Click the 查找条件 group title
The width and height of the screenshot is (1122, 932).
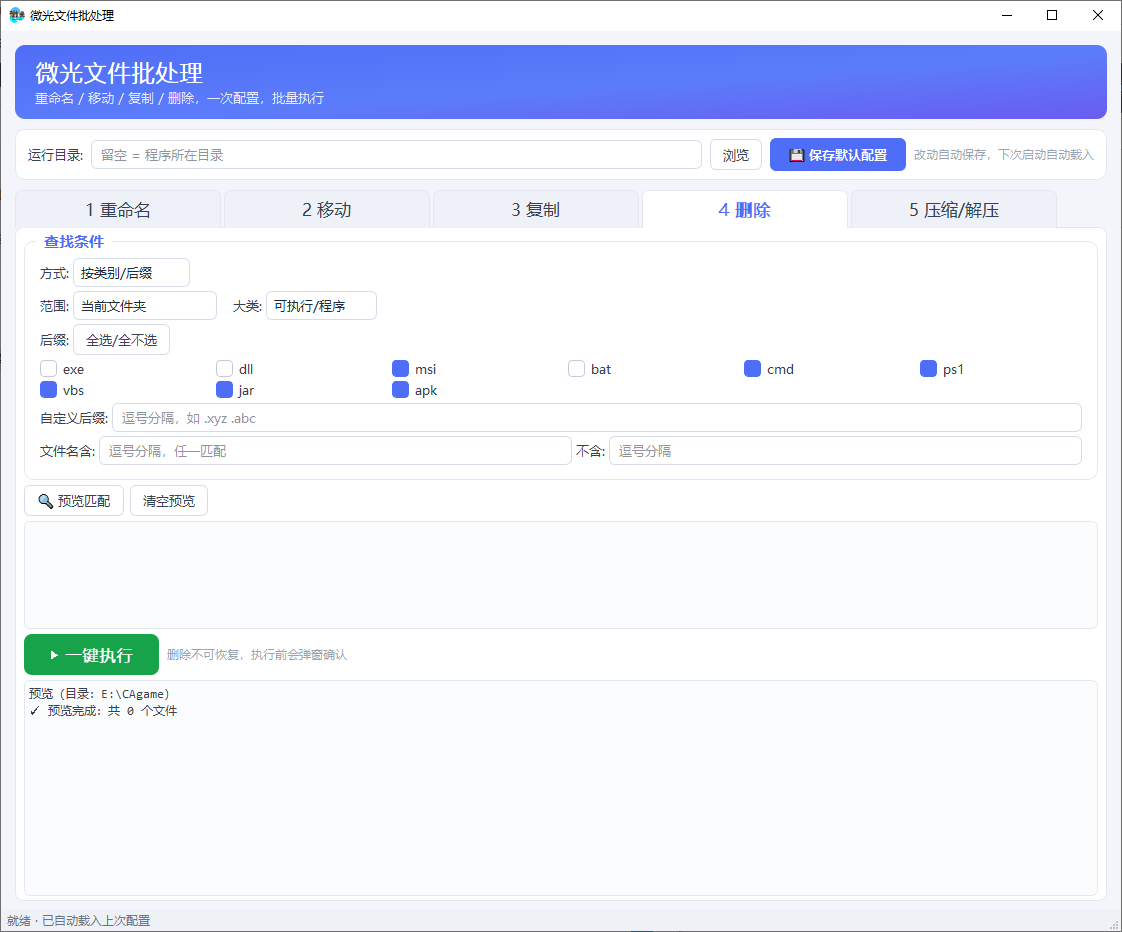tap(74, 242)
